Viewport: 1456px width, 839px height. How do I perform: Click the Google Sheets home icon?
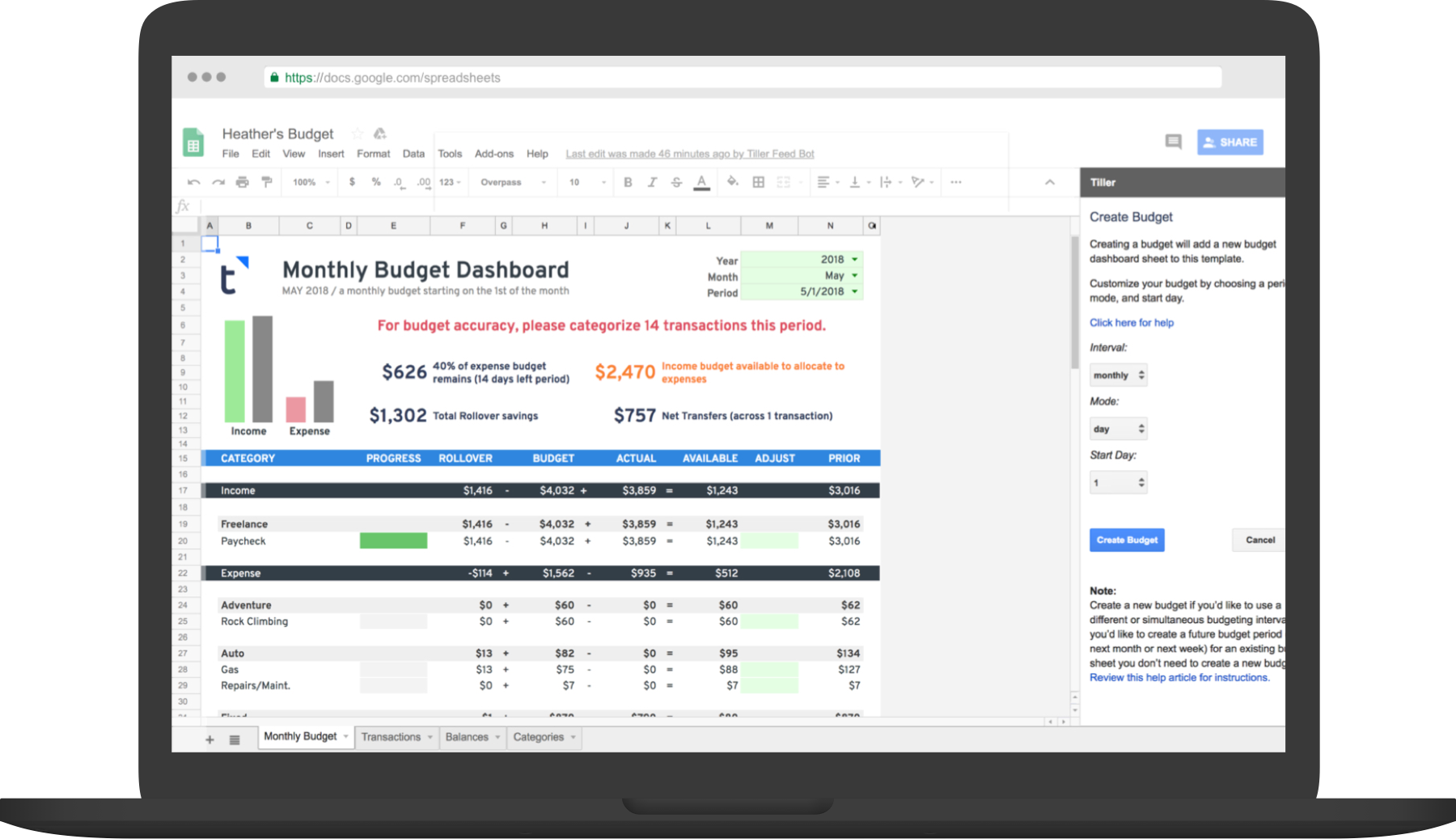193,142
